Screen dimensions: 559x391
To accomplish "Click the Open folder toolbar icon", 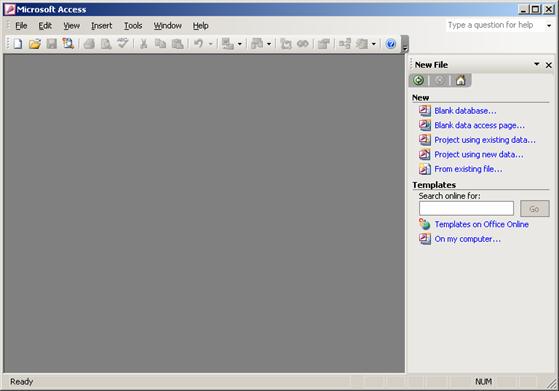I will coord(35,44).
